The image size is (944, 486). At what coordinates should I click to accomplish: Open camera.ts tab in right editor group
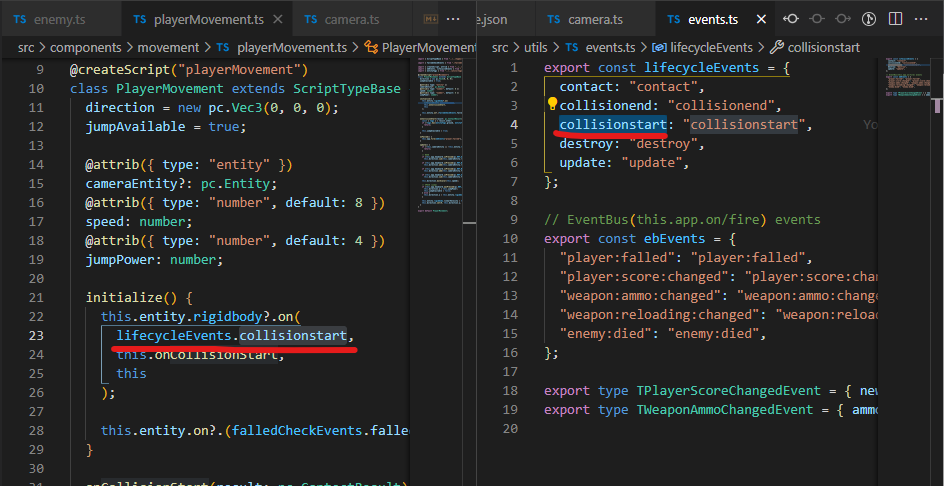pos(594,19)
